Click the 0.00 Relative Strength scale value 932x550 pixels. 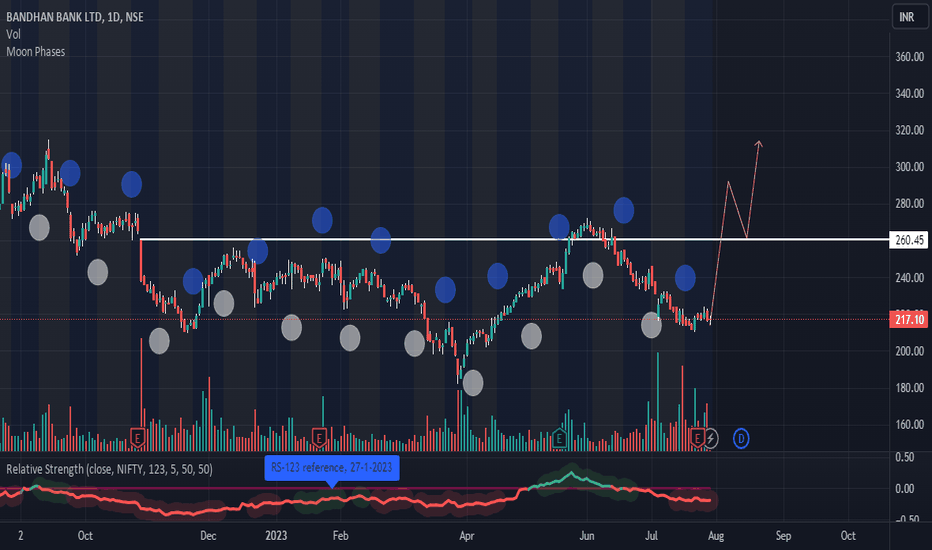coord(905,489)
